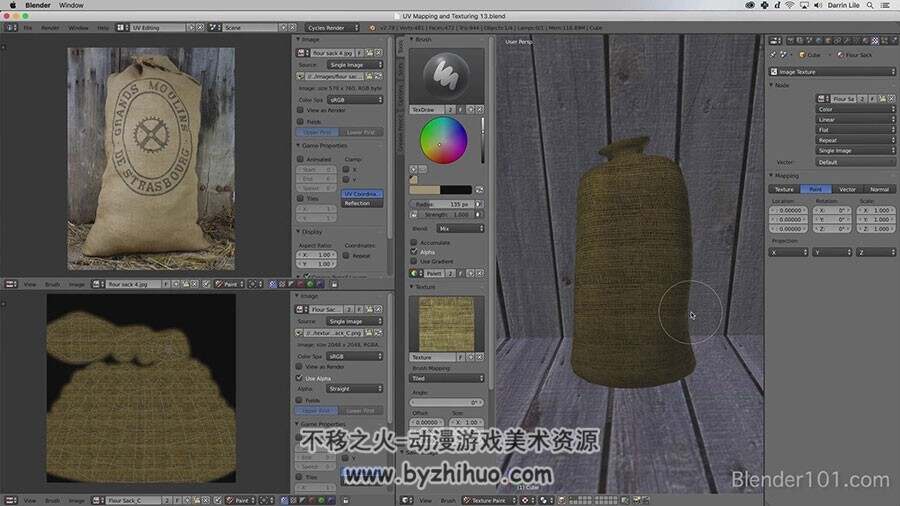Click the Scene name field
The image size is (900, 506).
[x=250, y=28]
